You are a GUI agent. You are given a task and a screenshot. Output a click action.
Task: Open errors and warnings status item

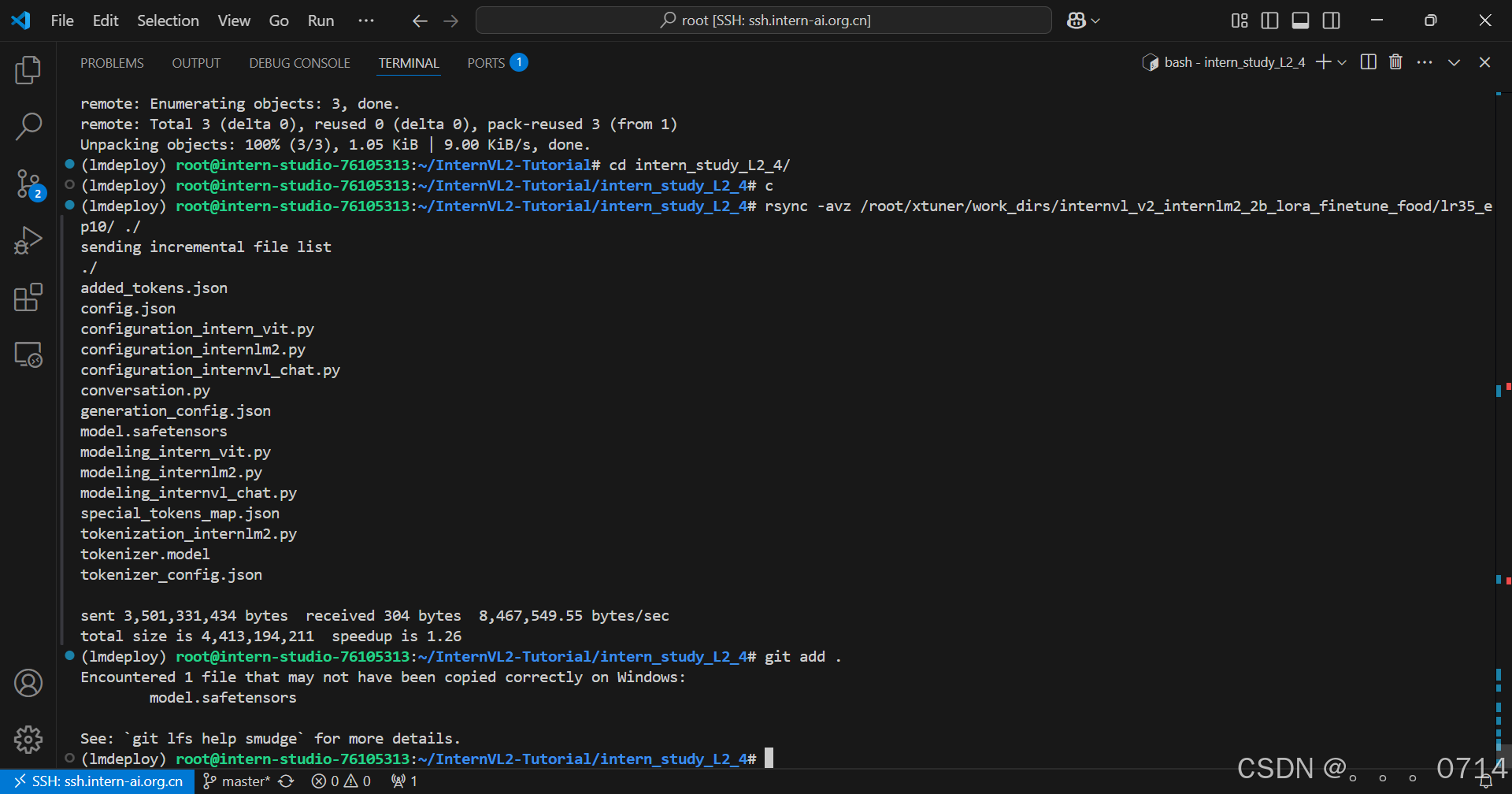click(341, 781)
